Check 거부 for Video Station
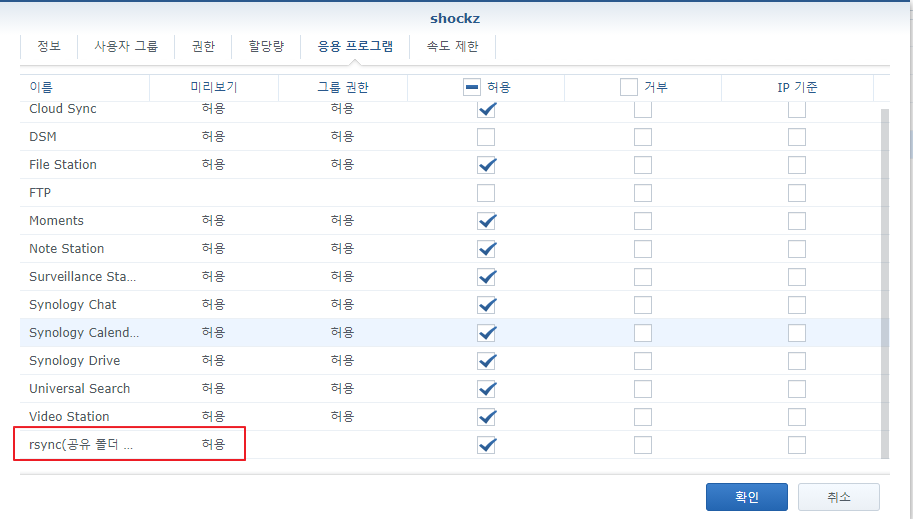The width and height of the screenshot is (913, 519). (643, 417)
